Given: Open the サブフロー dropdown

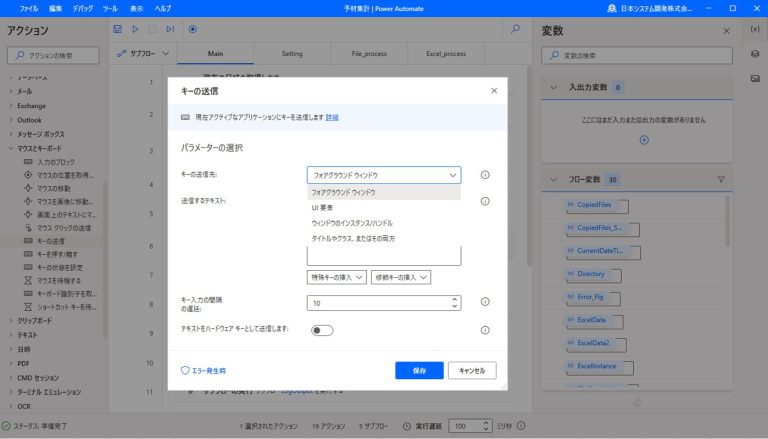Looking at the screenshot, I should point(143,53).
